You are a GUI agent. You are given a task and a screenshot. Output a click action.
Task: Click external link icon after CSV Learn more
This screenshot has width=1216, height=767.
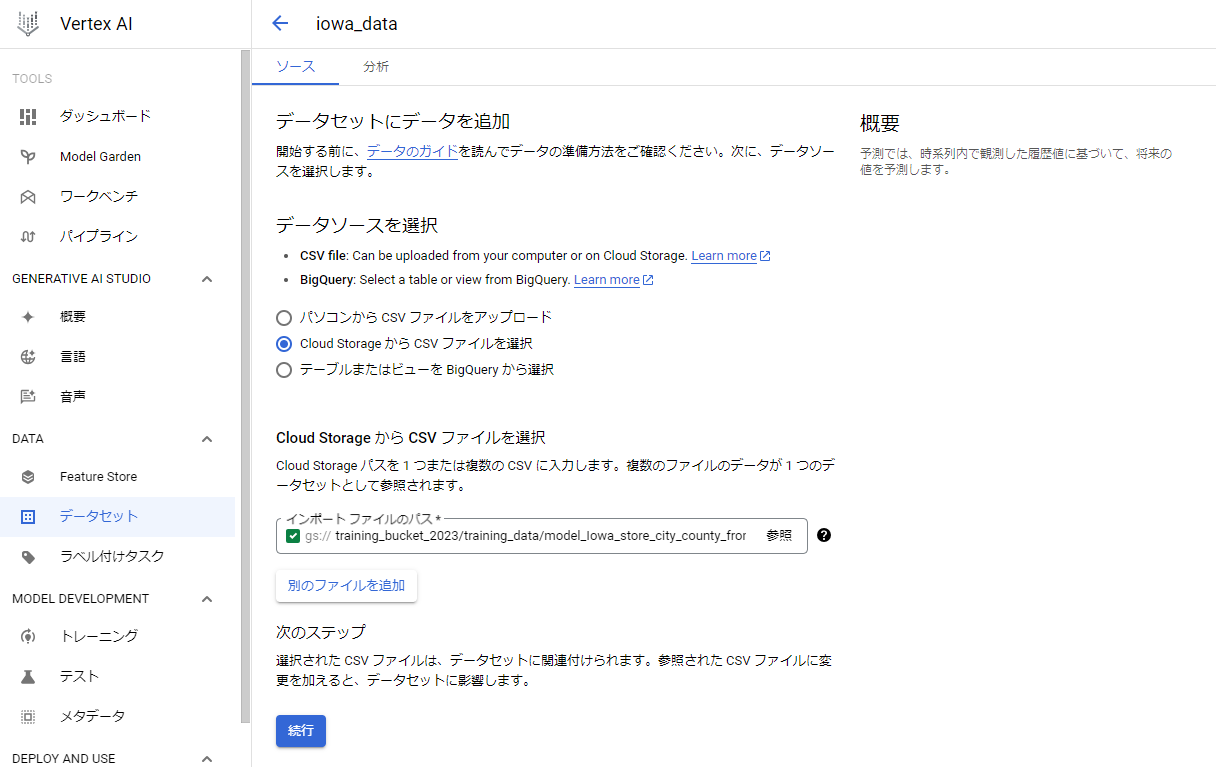pyautogui.click(x=765, y=256)
